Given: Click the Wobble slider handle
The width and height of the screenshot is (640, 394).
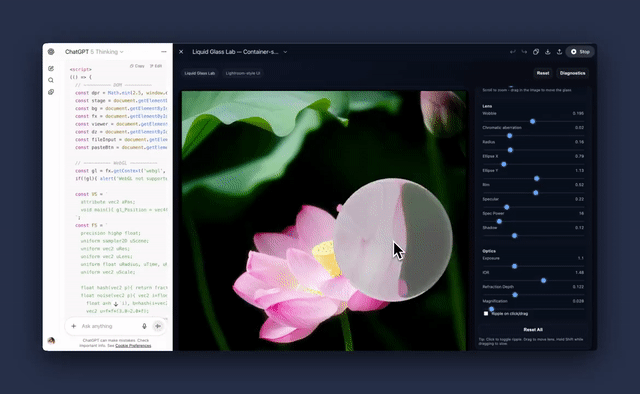Looking at the screenshot, I should [x=533, y=121].
